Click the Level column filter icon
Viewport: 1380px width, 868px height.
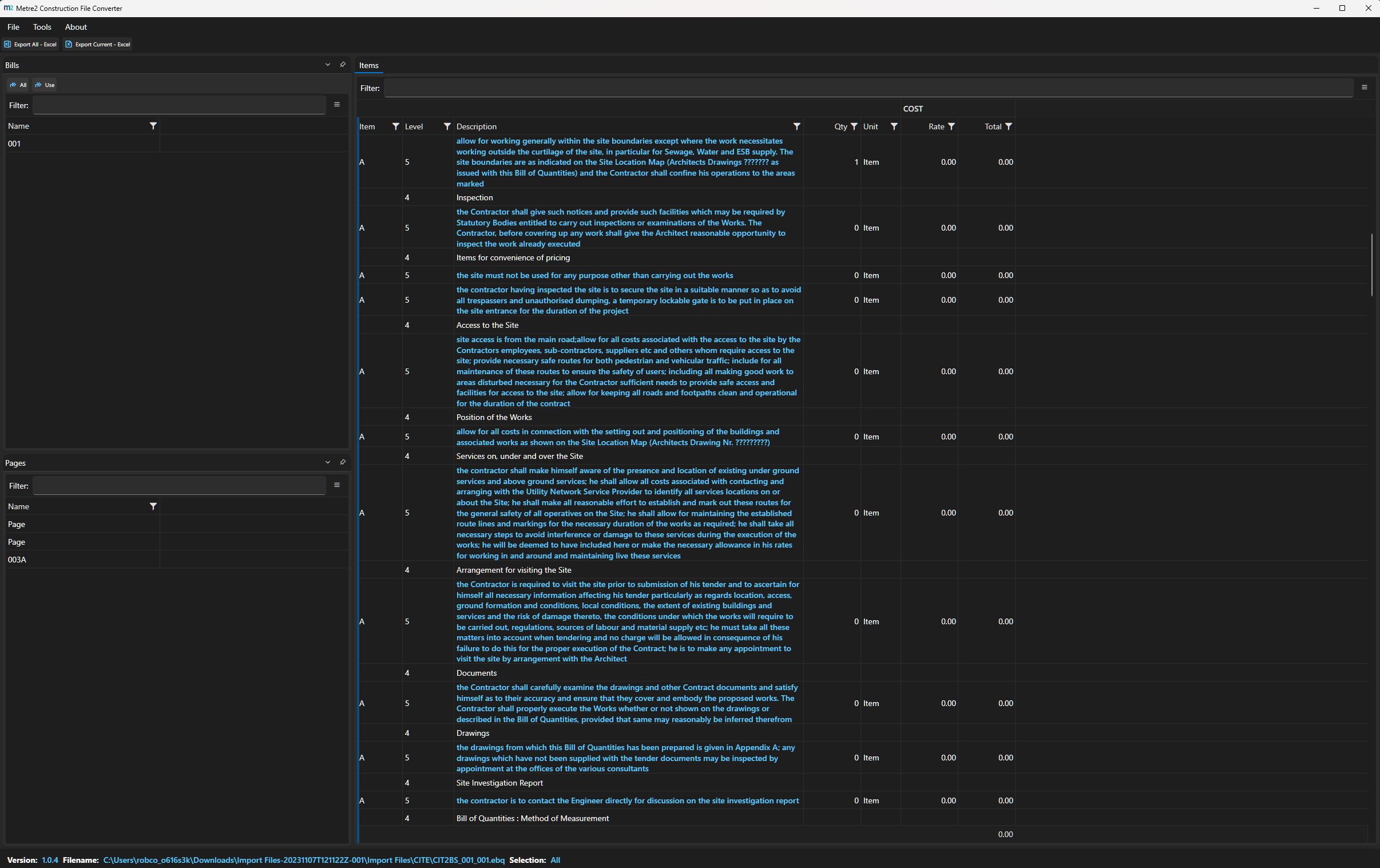447,126
